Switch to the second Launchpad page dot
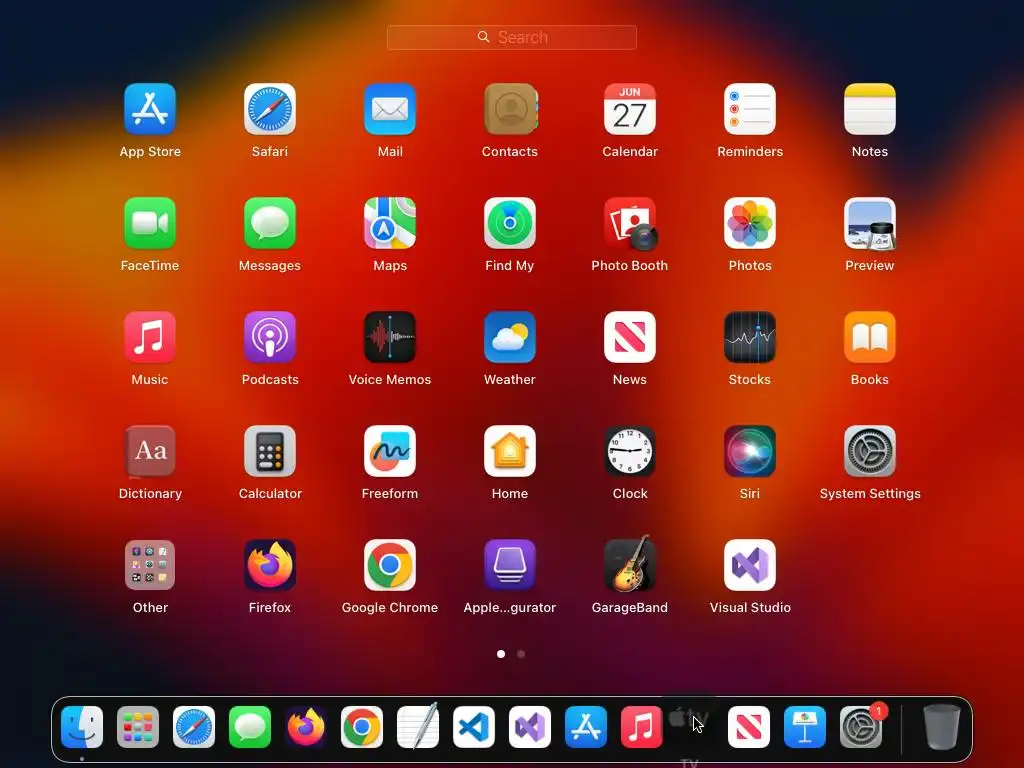 [x=521, y=654]
